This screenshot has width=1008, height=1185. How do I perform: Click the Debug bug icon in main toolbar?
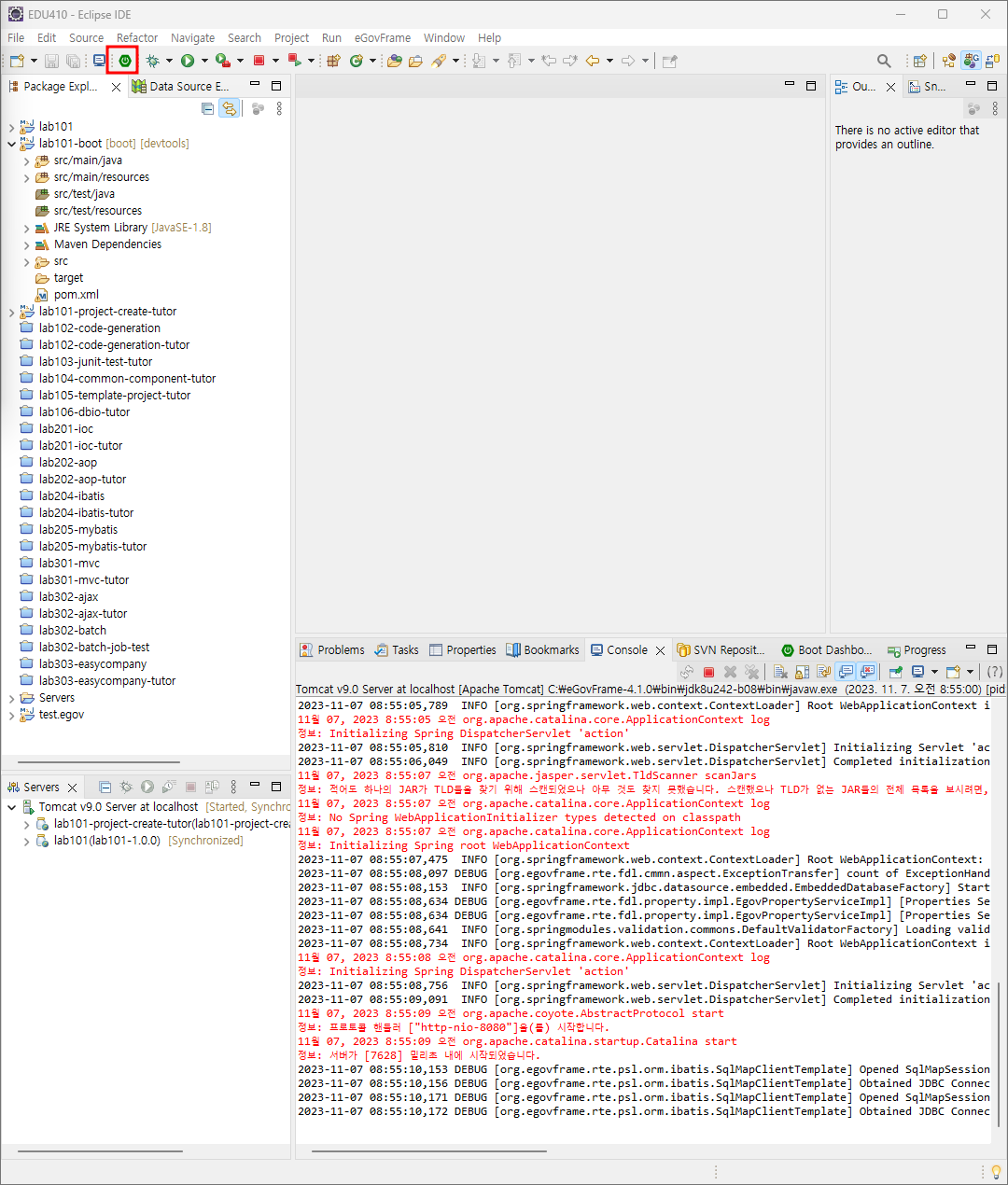[x=152, y=61]
